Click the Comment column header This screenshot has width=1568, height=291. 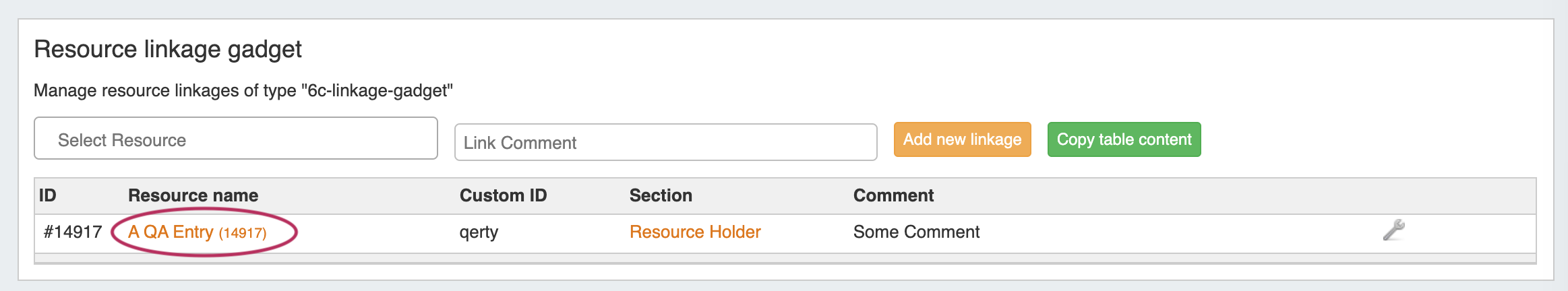click(x=893, y=196)
